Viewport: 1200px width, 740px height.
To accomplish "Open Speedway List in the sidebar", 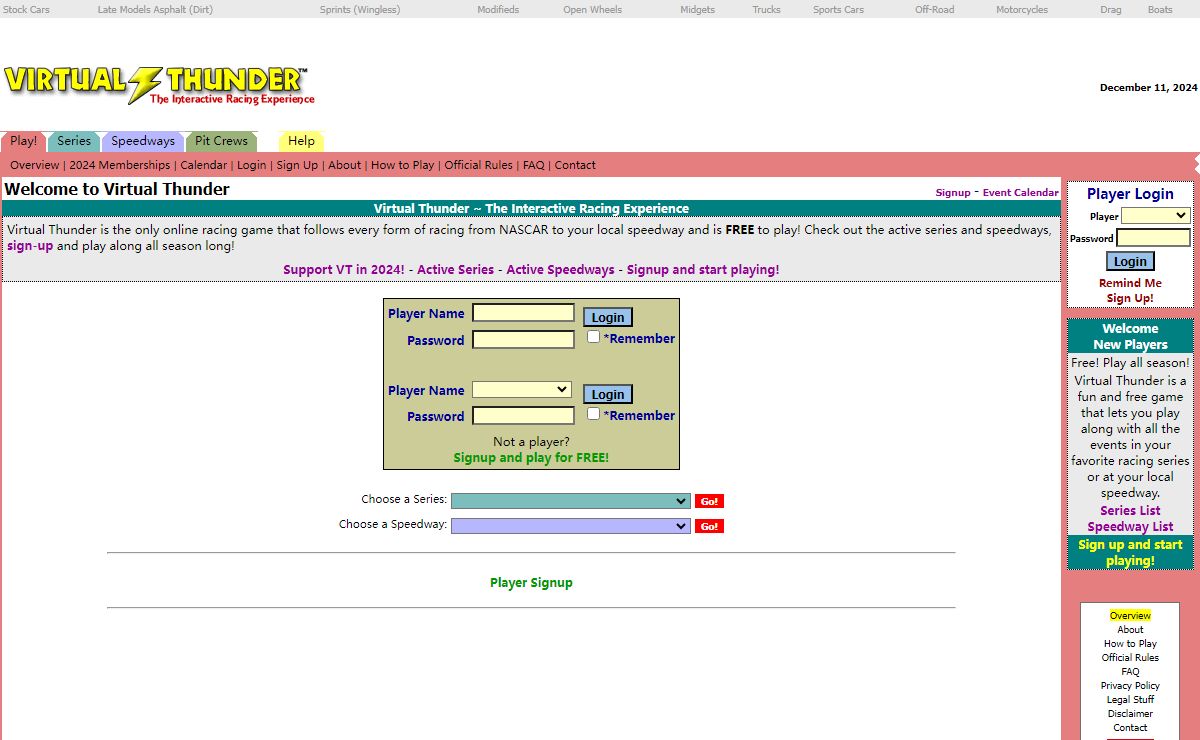I will click(1130, 527).
